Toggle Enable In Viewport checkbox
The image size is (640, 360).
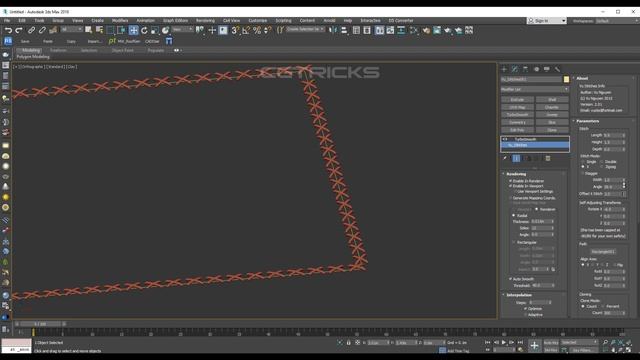point(510,186)
